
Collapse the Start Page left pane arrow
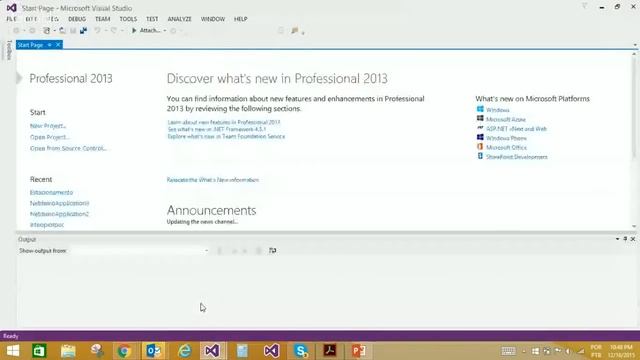click(19, 78)
